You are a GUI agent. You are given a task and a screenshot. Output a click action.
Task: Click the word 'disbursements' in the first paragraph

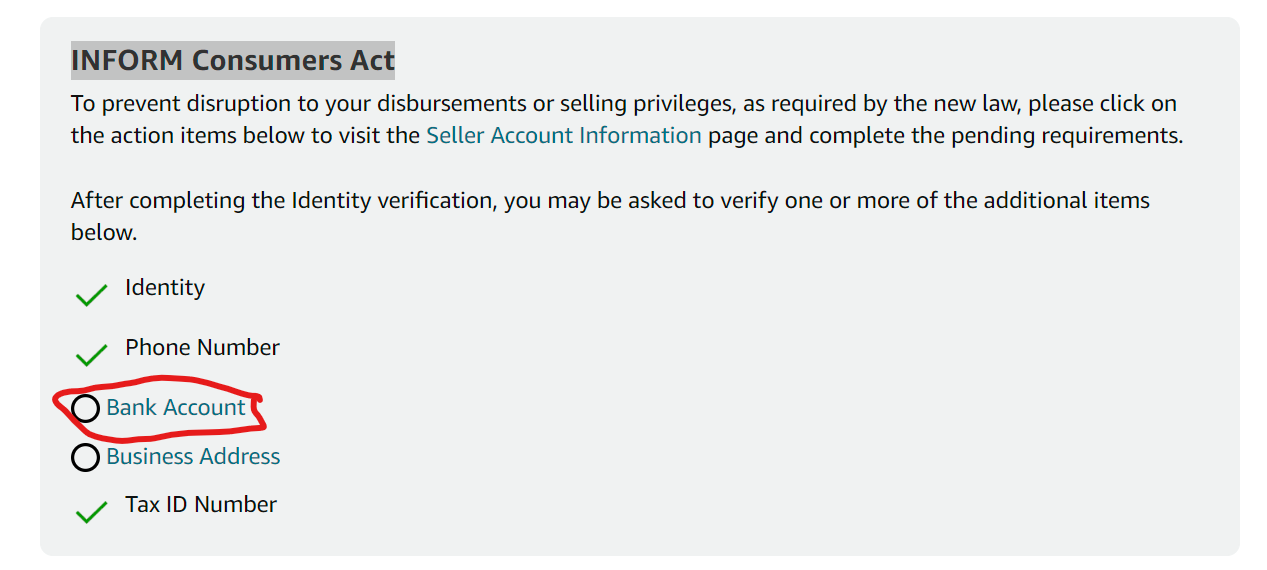(x=449, y=103)
